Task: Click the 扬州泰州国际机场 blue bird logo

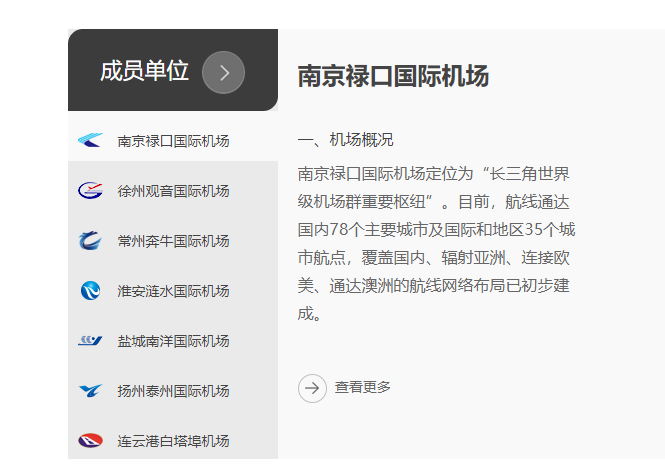Action: tap(90, 391)
